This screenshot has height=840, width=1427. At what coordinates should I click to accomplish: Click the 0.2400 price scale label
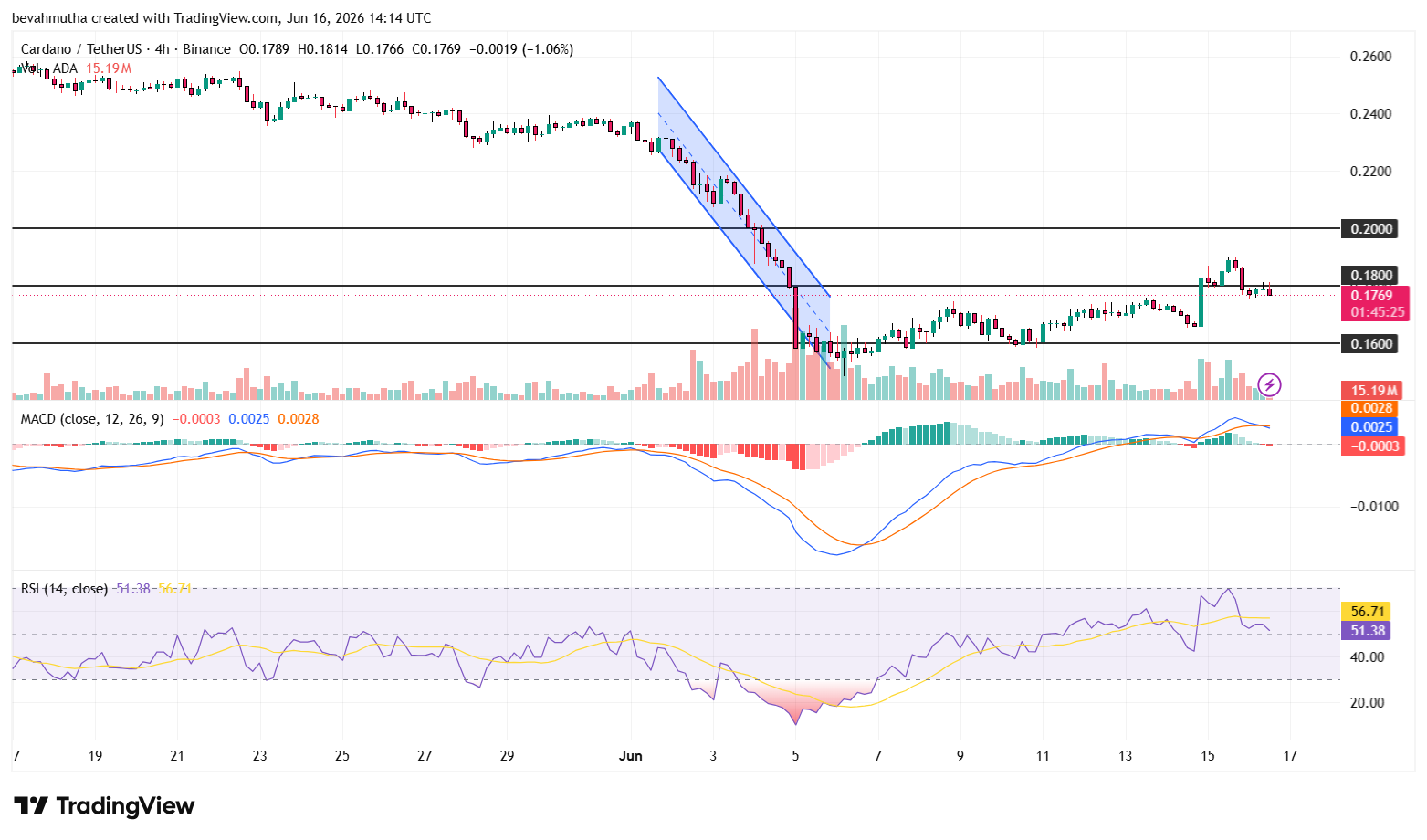[x=1371, y=114]
